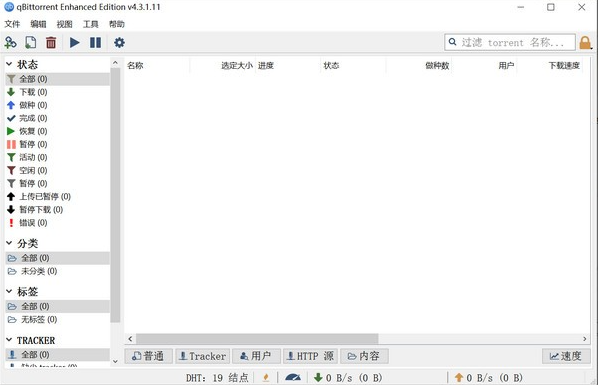Click the orange lock icon
Image resolution: width=598 pixels, height=385 pixels.
pyautogui.click(x=585, y=43)
